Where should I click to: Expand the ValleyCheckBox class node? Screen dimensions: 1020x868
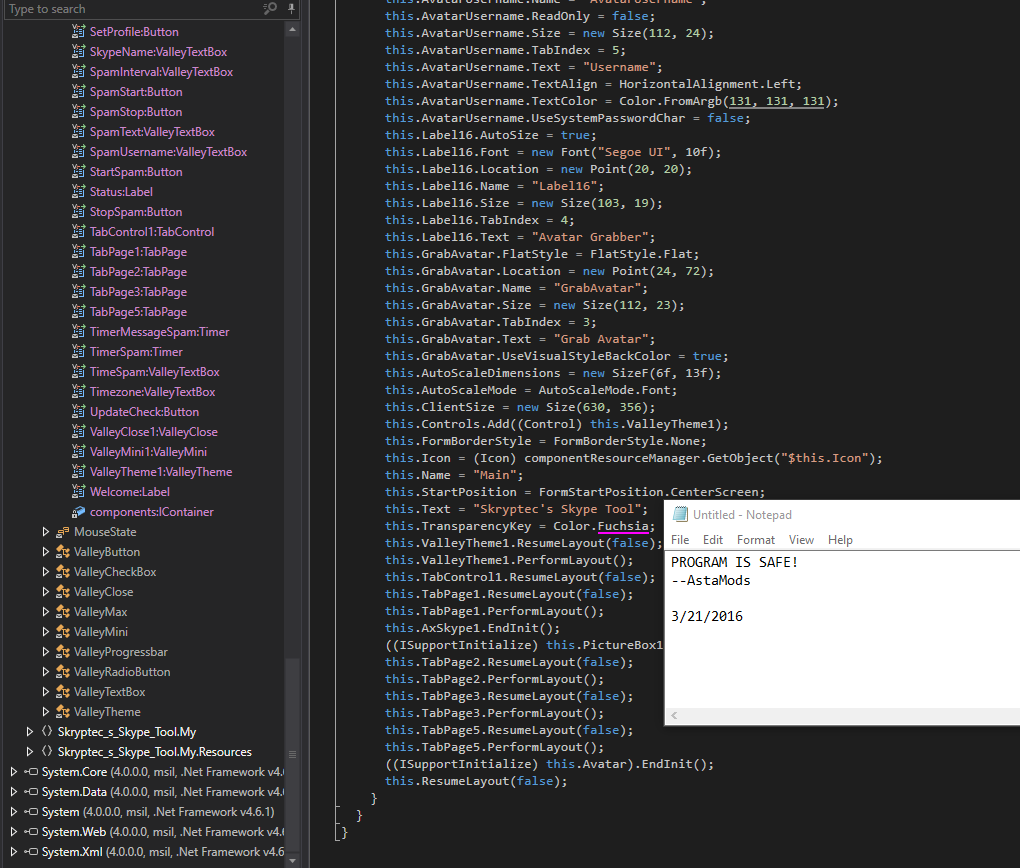[46, 572]
